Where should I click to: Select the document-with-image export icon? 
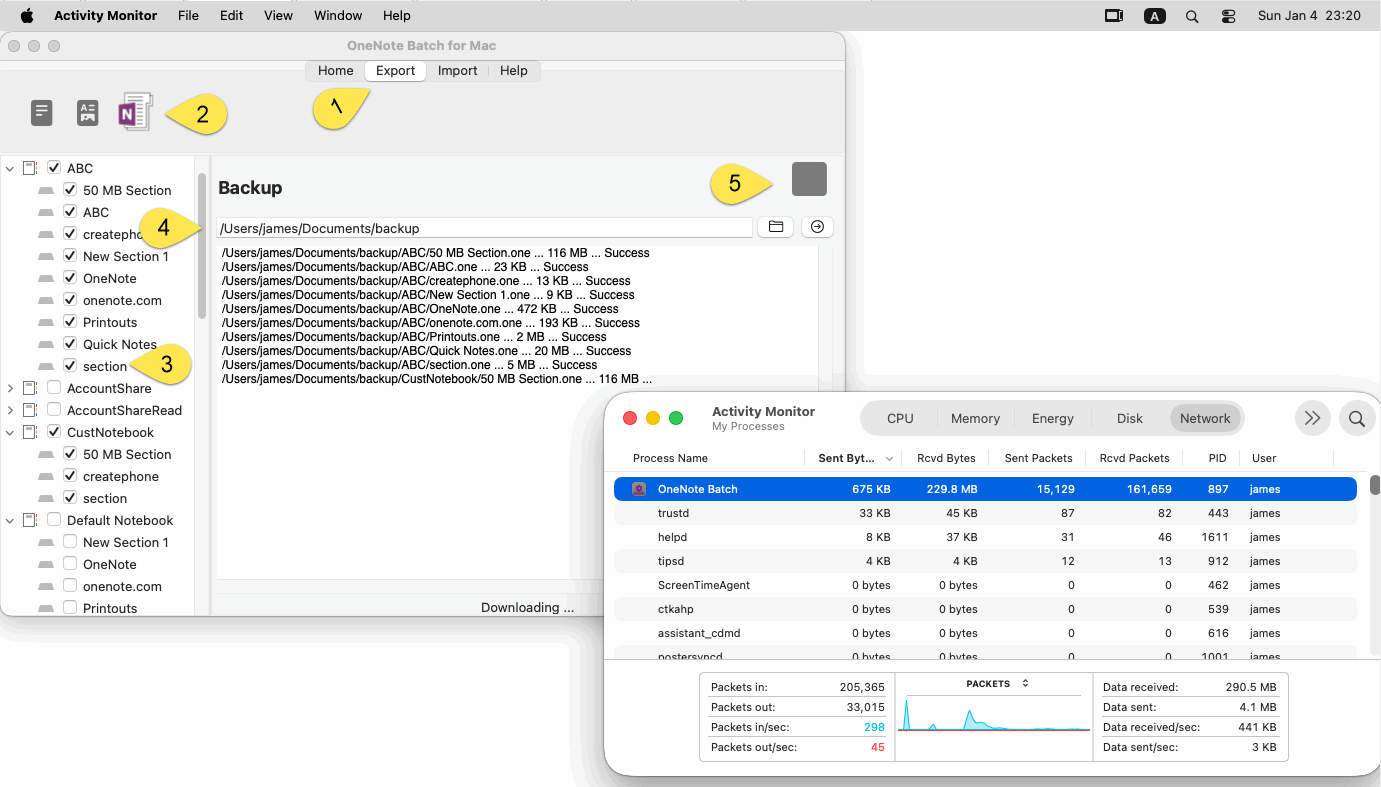pos(87,112)
